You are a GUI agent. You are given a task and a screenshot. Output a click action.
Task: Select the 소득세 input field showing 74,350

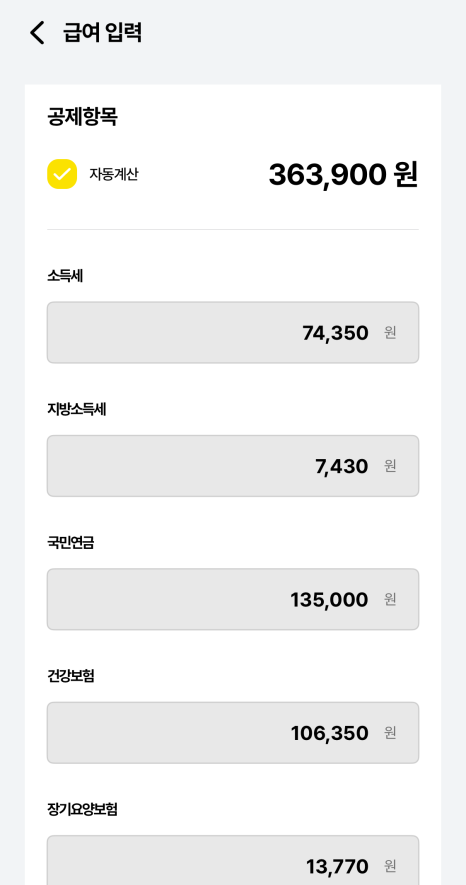point(233,332)
